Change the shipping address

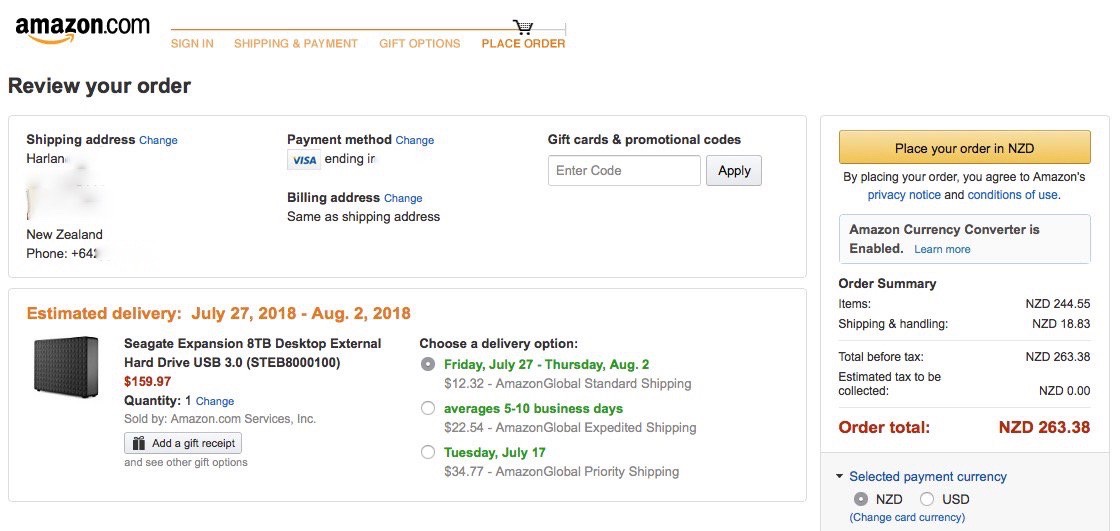[158, 141]
